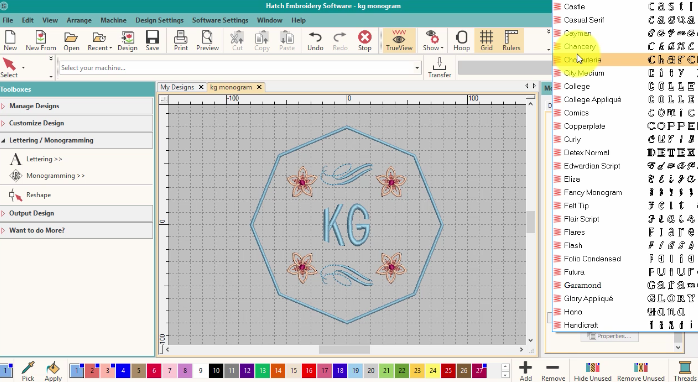699x382 pixels.
Task: Open Print Preview icon
Action: tap(207, 40)
